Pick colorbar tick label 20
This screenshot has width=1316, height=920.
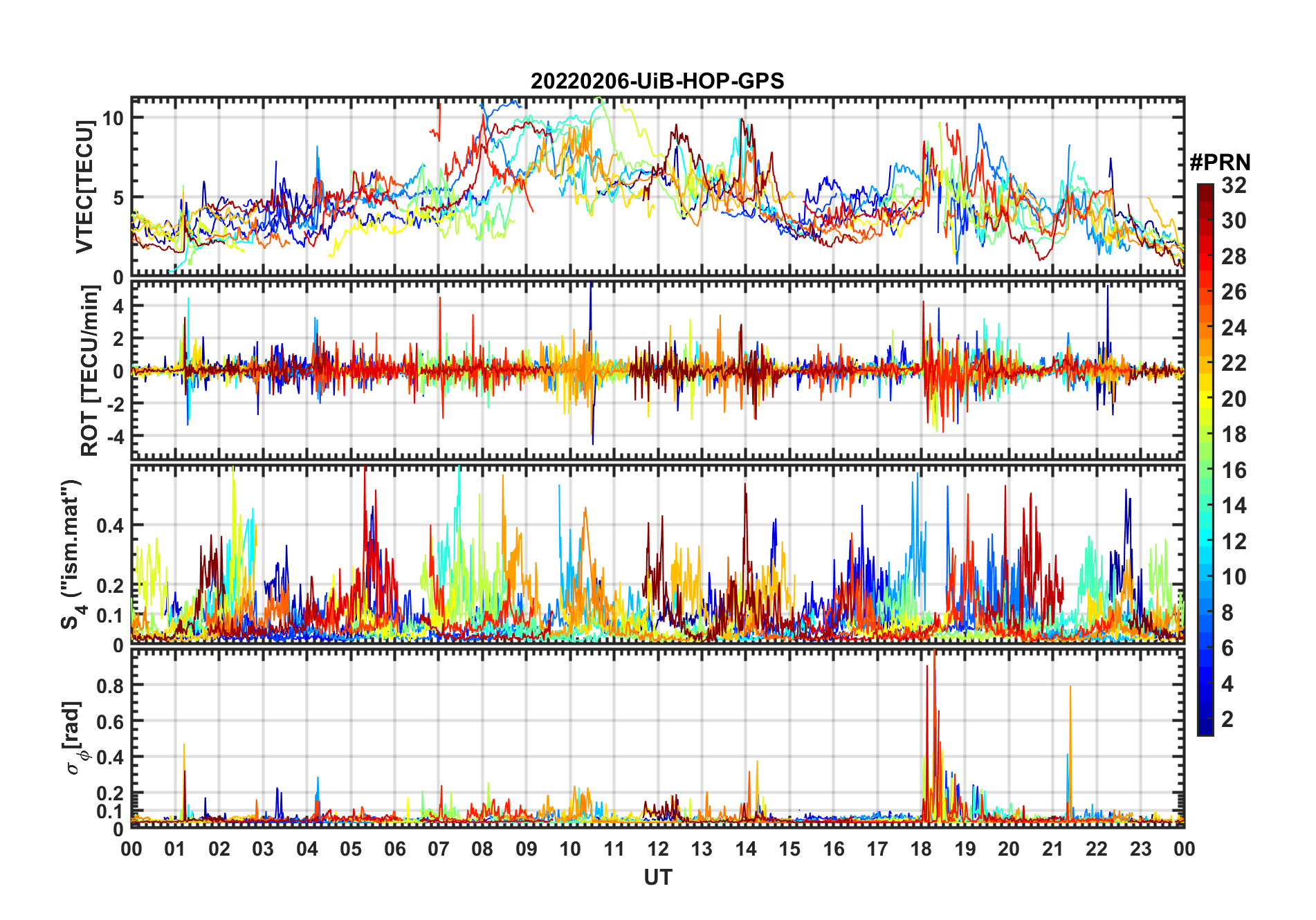click(1234, 399)
